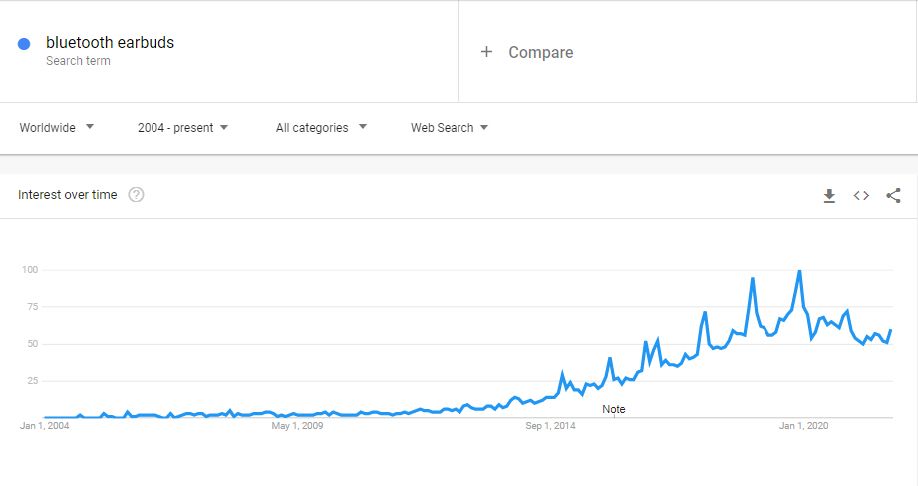Click the Sep 1, 2014 axis label
The width and height of the screenshot is (918, 486).
550,426
